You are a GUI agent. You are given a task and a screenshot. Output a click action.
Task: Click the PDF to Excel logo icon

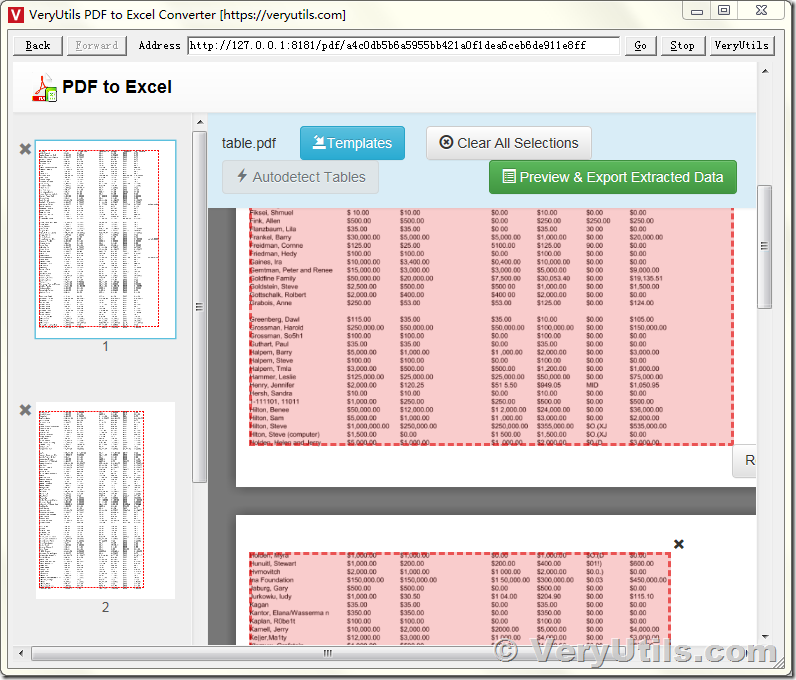45,88
